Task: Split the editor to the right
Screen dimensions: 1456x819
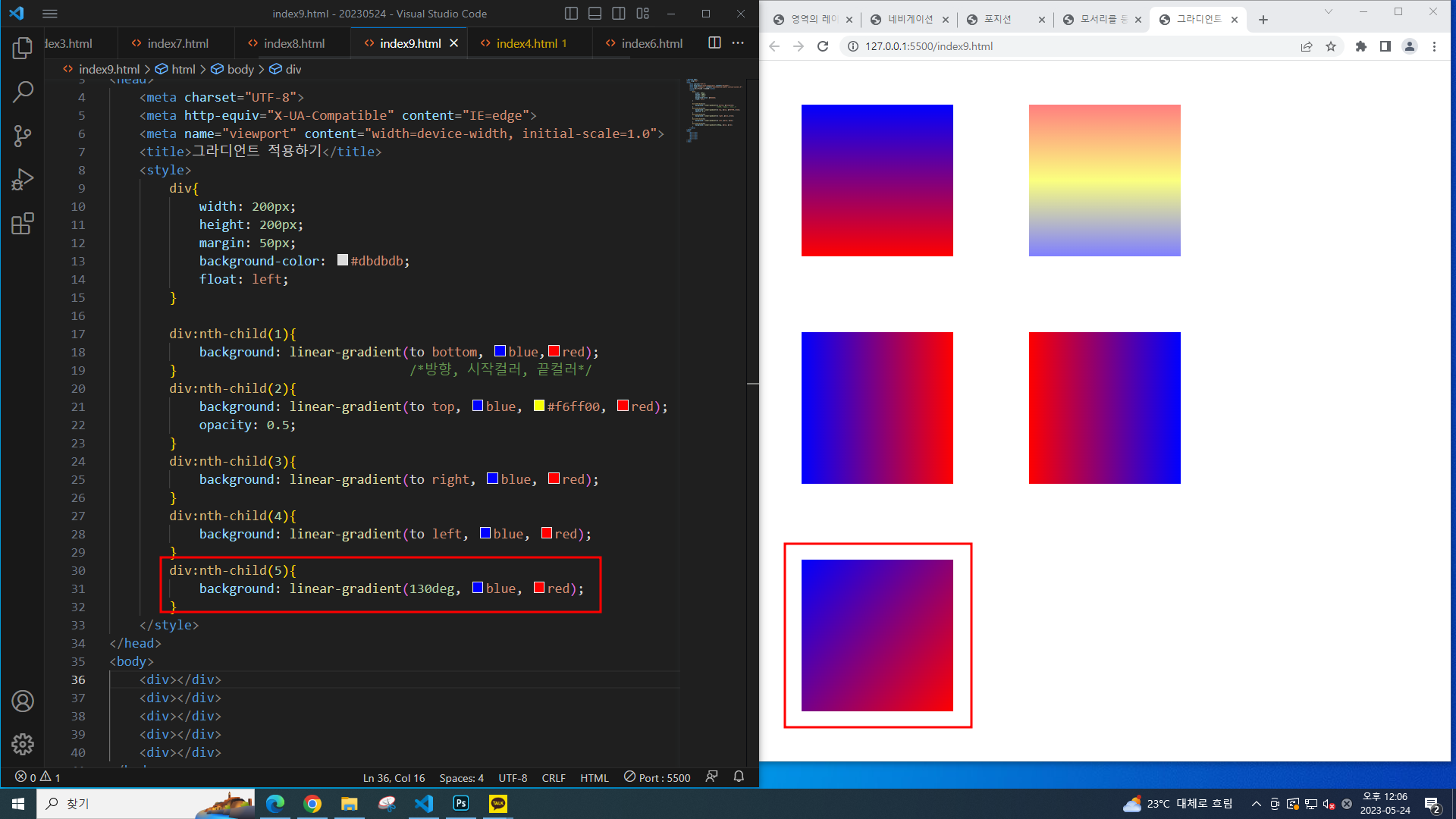Action: point(714,43)
